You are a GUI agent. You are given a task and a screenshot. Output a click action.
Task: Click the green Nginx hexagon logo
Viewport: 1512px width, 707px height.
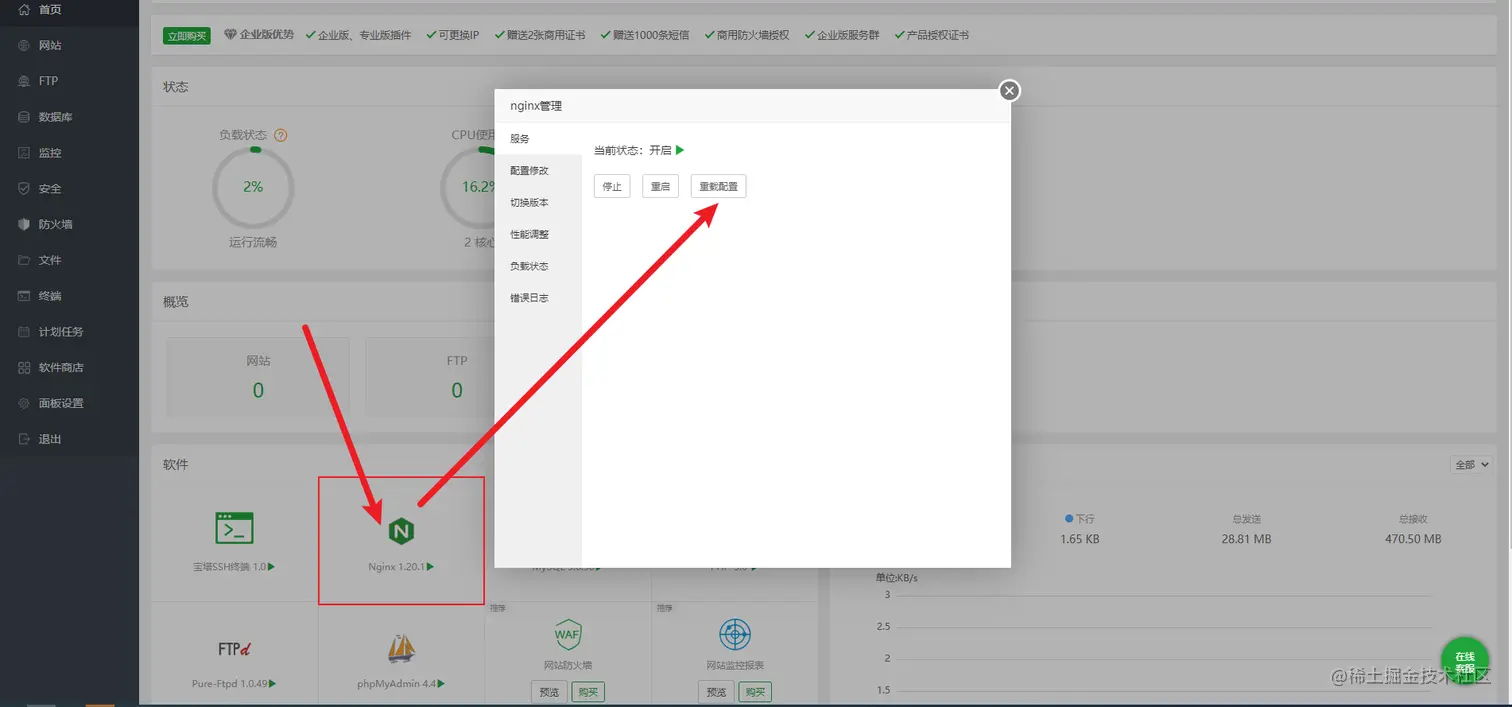coord(401,531)
